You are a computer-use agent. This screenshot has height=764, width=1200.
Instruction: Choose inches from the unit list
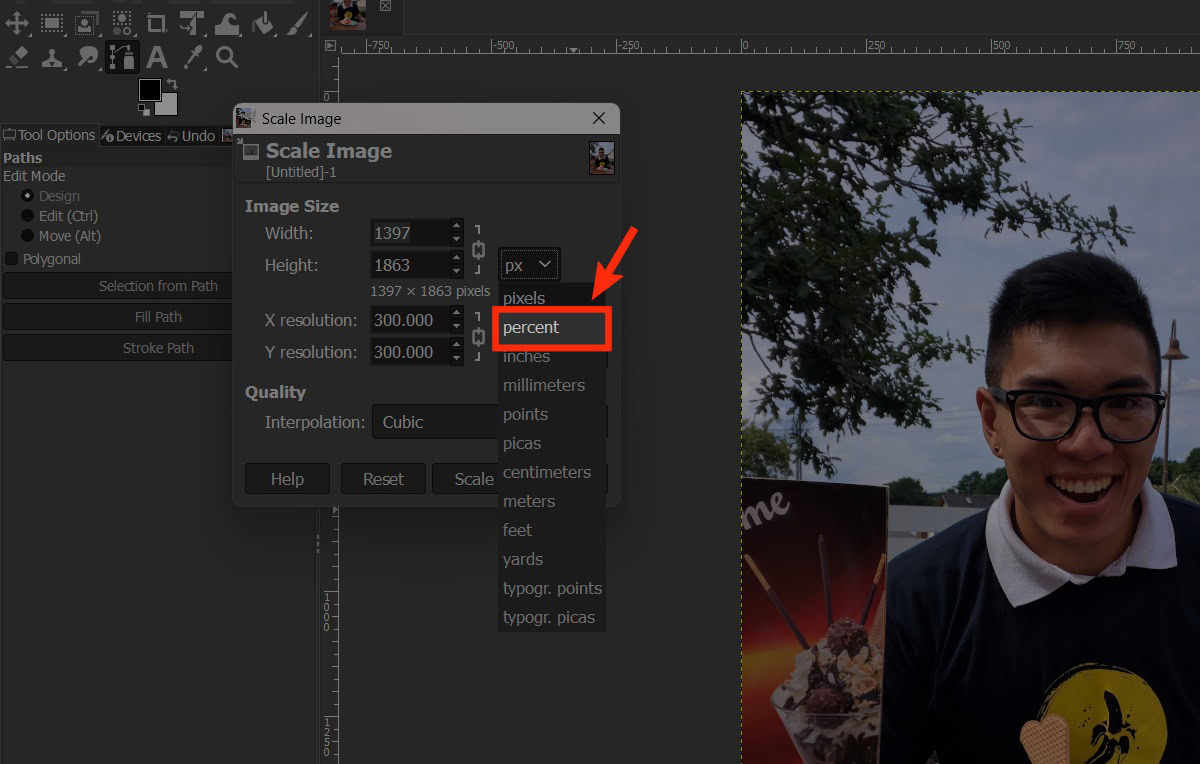point(526,356)
